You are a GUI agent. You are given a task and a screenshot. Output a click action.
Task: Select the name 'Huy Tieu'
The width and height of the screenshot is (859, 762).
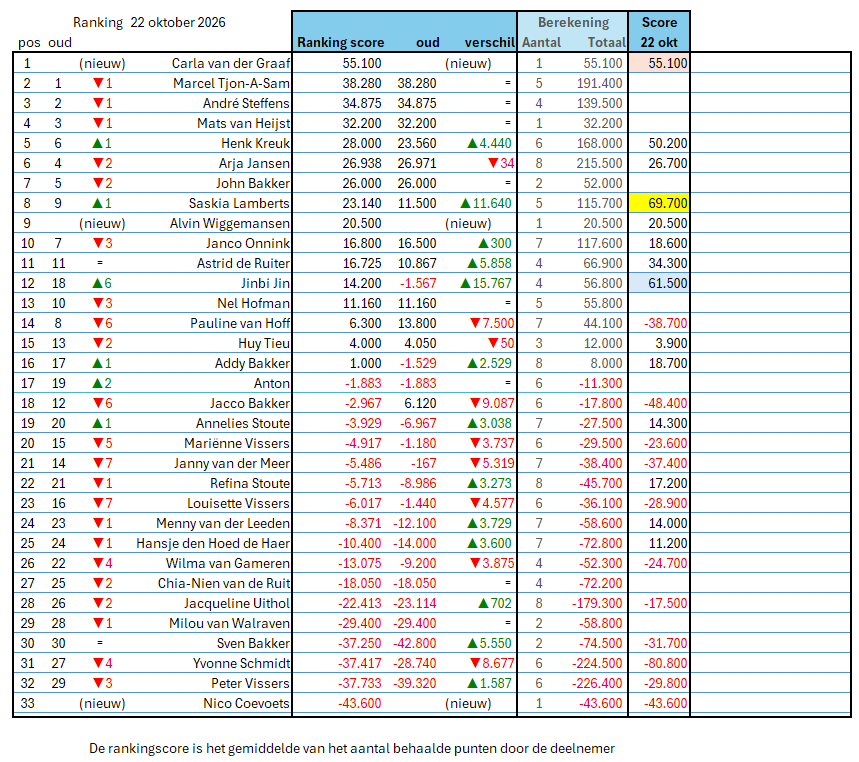(x=264, y=343)
